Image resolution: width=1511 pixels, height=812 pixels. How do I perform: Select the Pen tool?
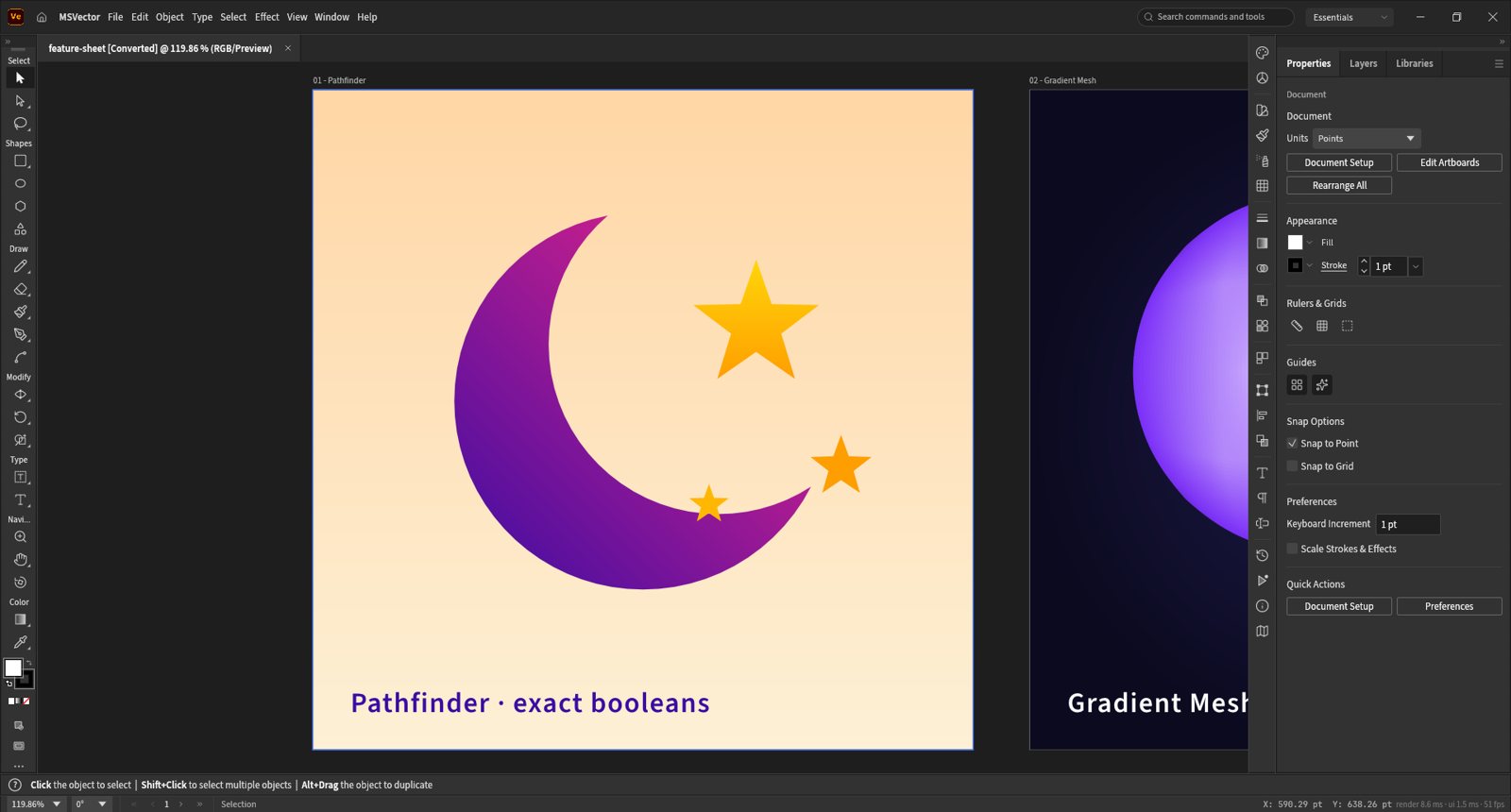20,335
